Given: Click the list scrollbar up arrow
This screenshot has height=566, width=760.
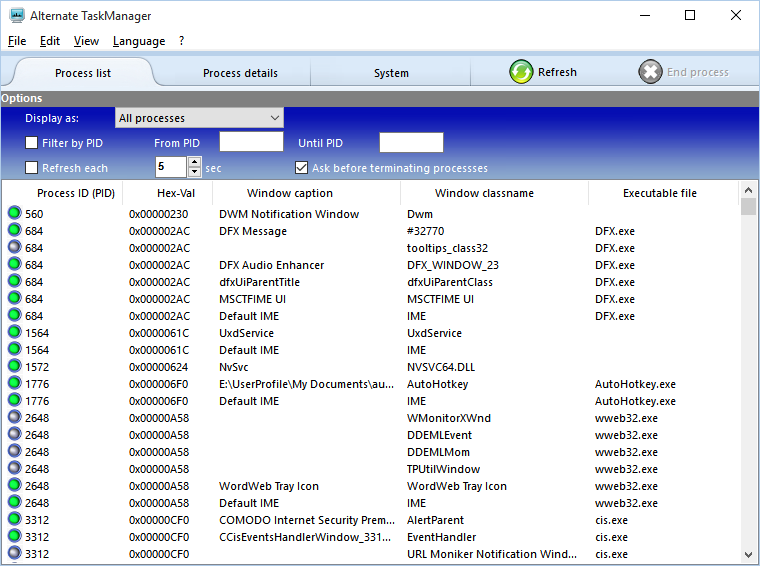Looking at the screenshot, I should (x=748, y=190).
